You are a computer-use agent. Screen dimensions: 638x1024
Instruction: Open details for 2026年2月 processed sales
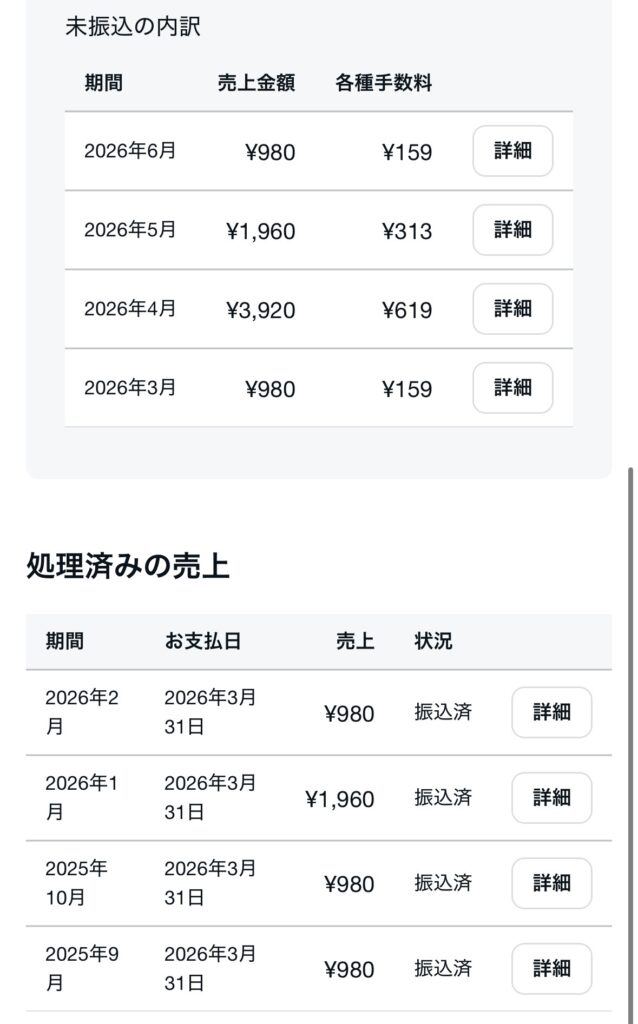[552, 712]
